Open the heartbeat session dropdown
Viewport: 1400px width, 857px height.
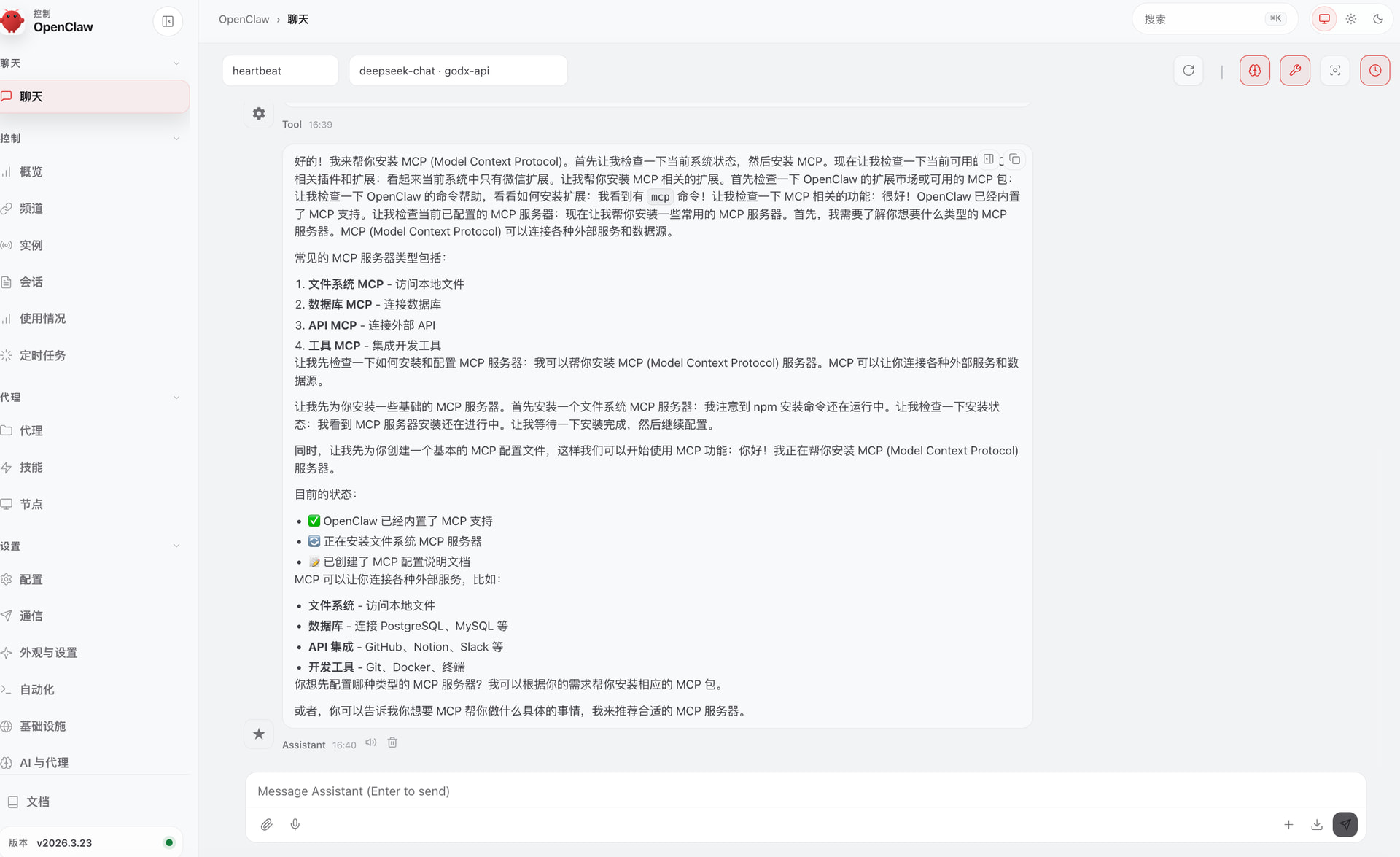tap(281, 71)
